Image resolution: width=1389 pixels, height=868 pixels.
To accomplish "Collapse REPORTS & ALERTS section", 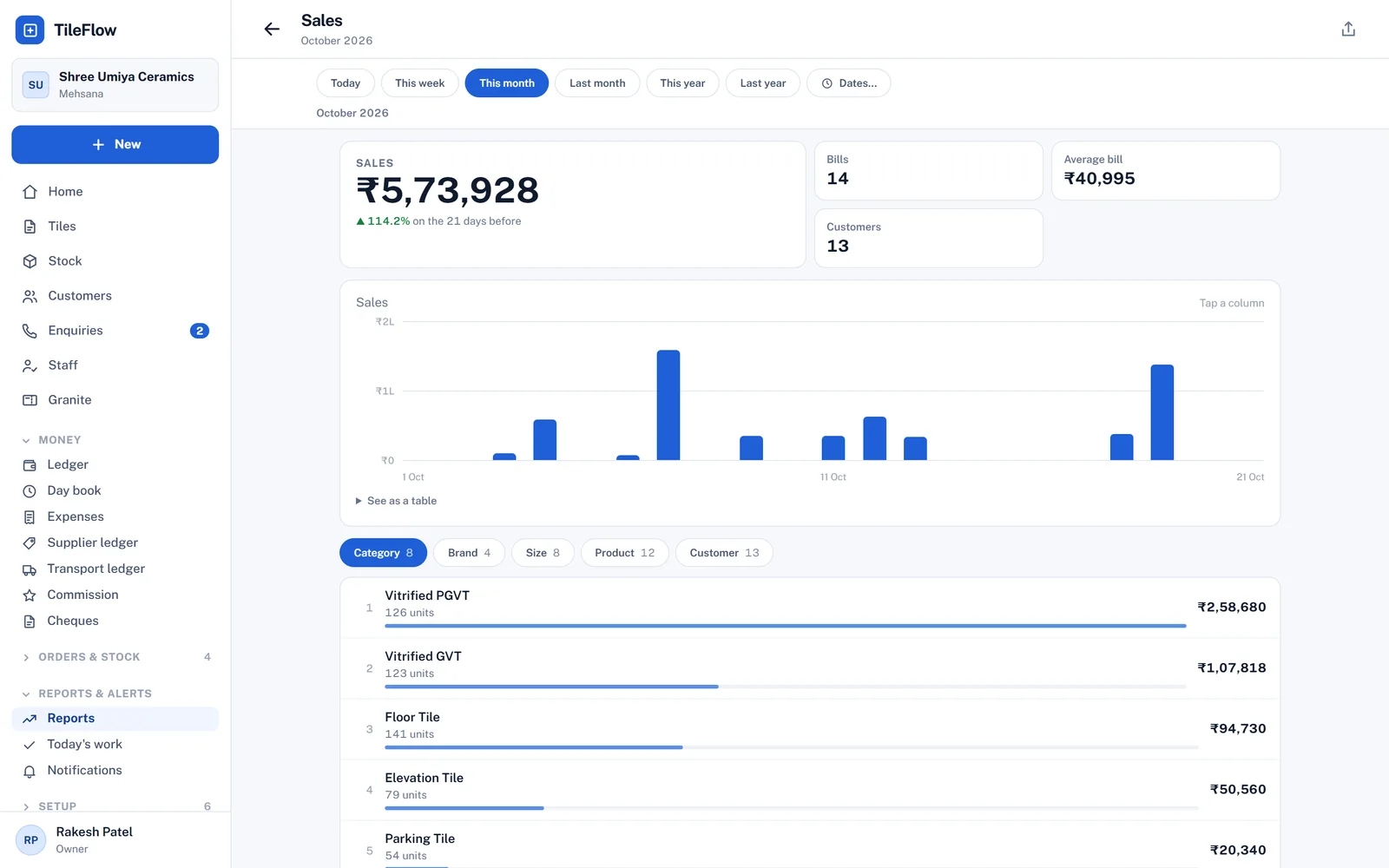I will pos(115,694).
